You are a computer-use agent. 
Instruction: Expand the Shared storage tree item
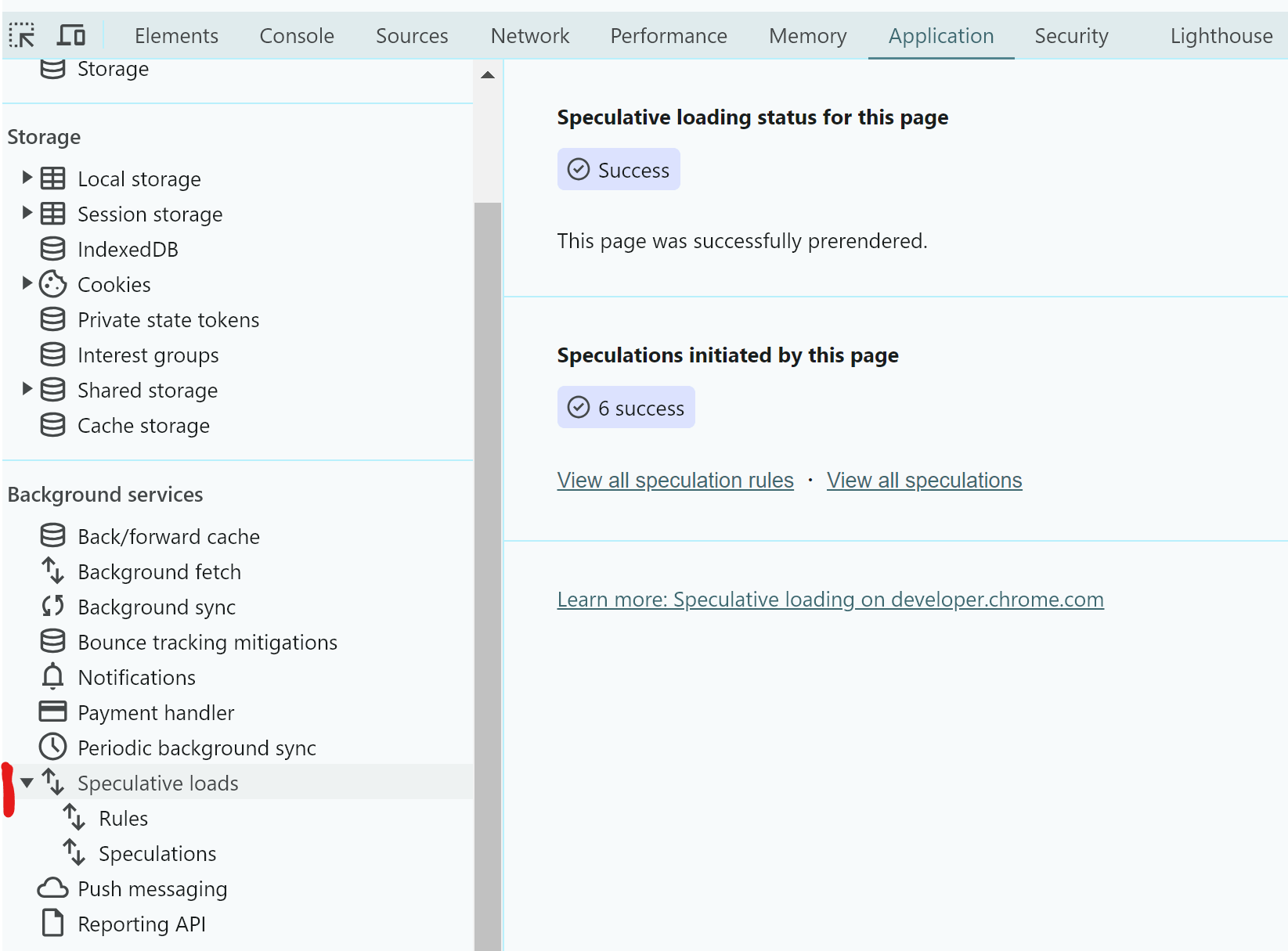click(27, 389)
